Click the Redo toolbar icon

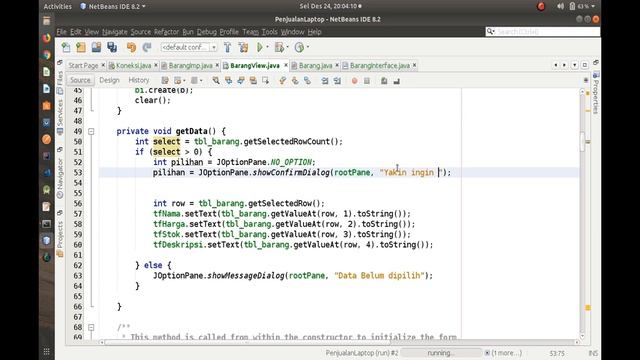point(147,47)
